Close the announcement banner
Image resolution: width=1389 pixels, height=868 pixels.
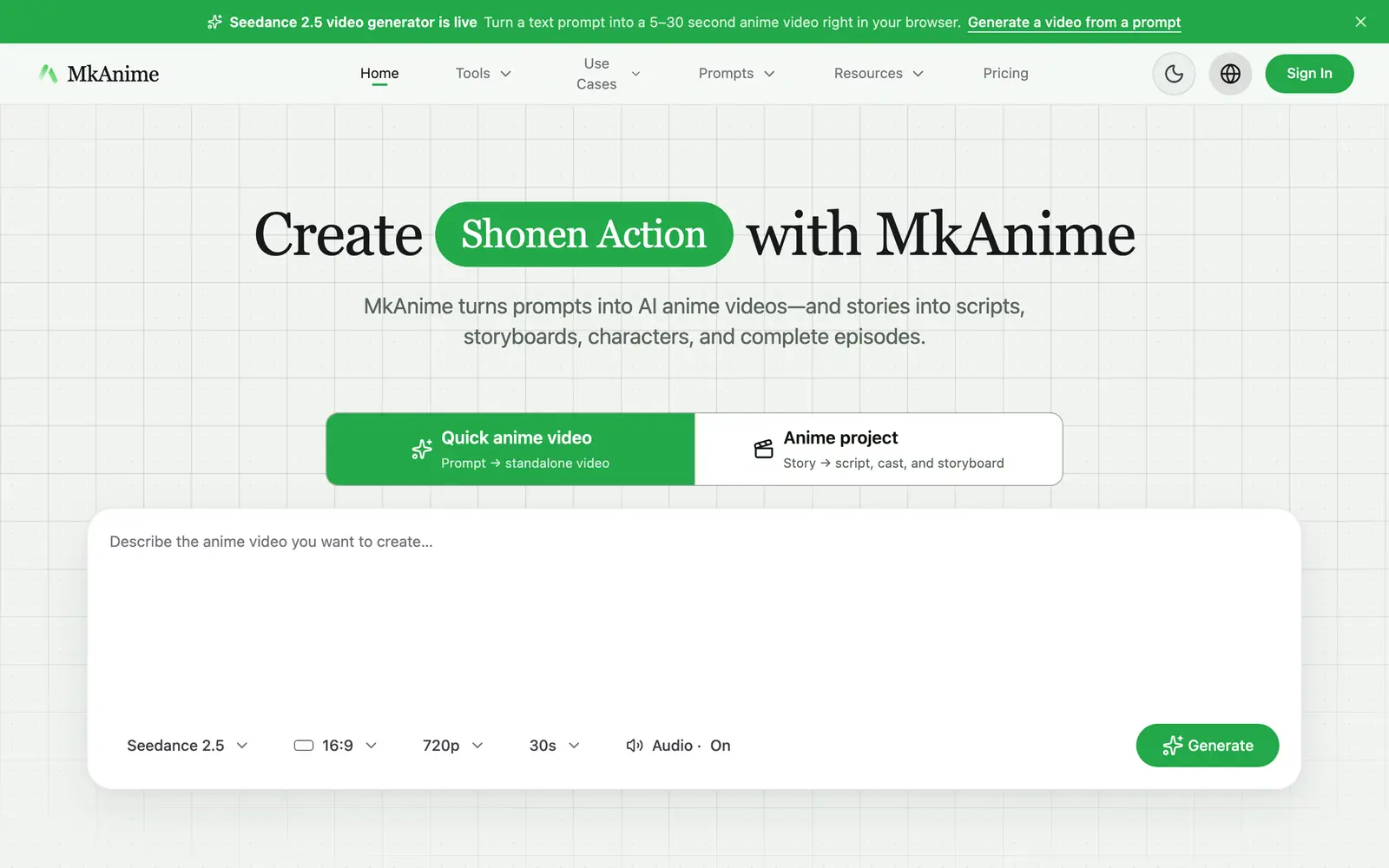tap(1360, 22)
